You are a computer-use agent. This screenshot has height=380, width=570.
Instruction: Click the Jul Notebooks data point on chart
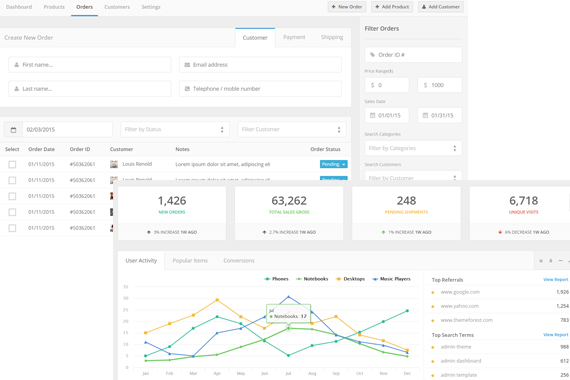pos(289,328)
